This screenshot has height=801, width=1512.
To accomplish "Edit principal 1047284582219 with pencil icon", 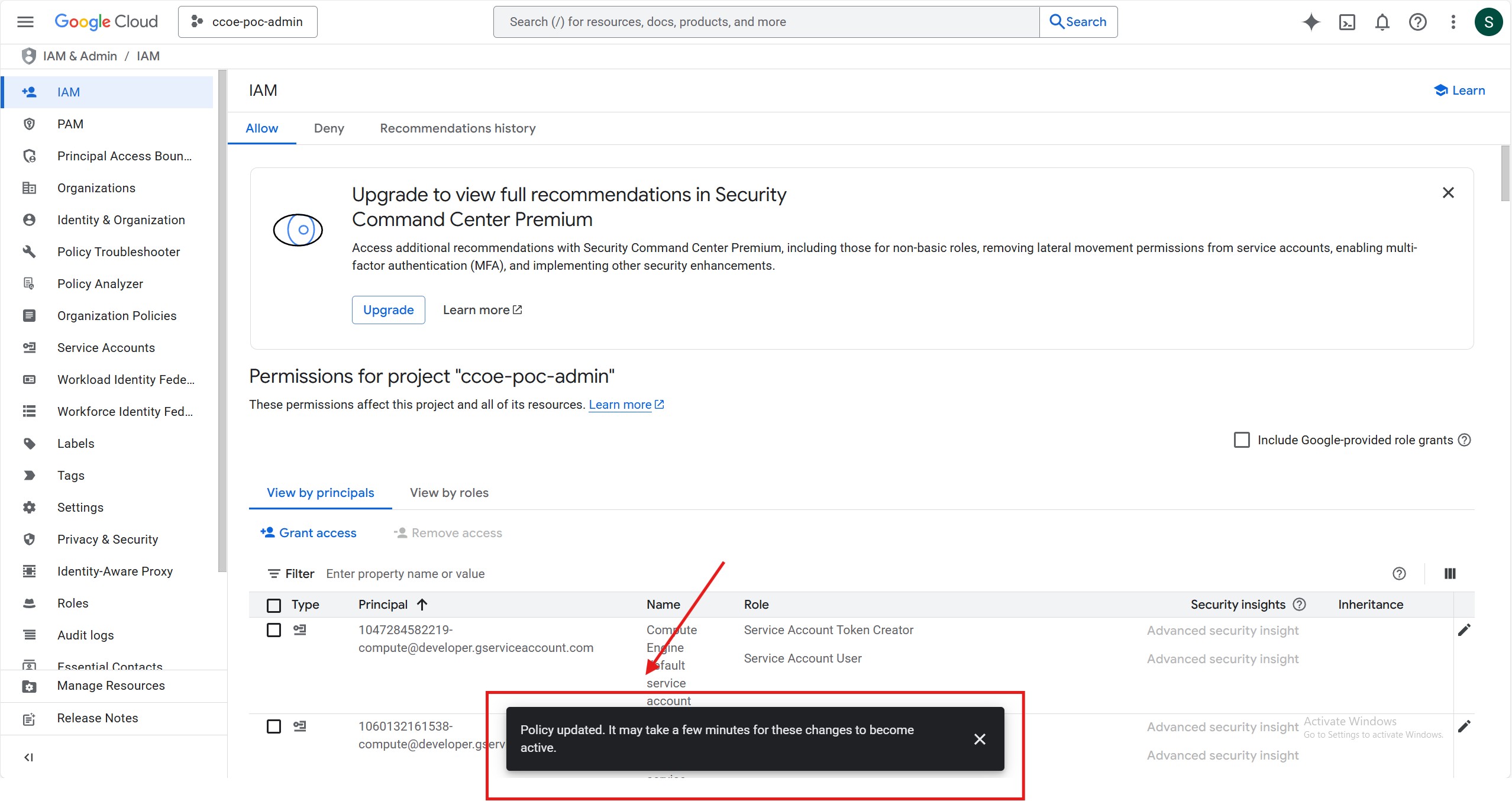I will pyautogui.click(x=1464, y=630).
